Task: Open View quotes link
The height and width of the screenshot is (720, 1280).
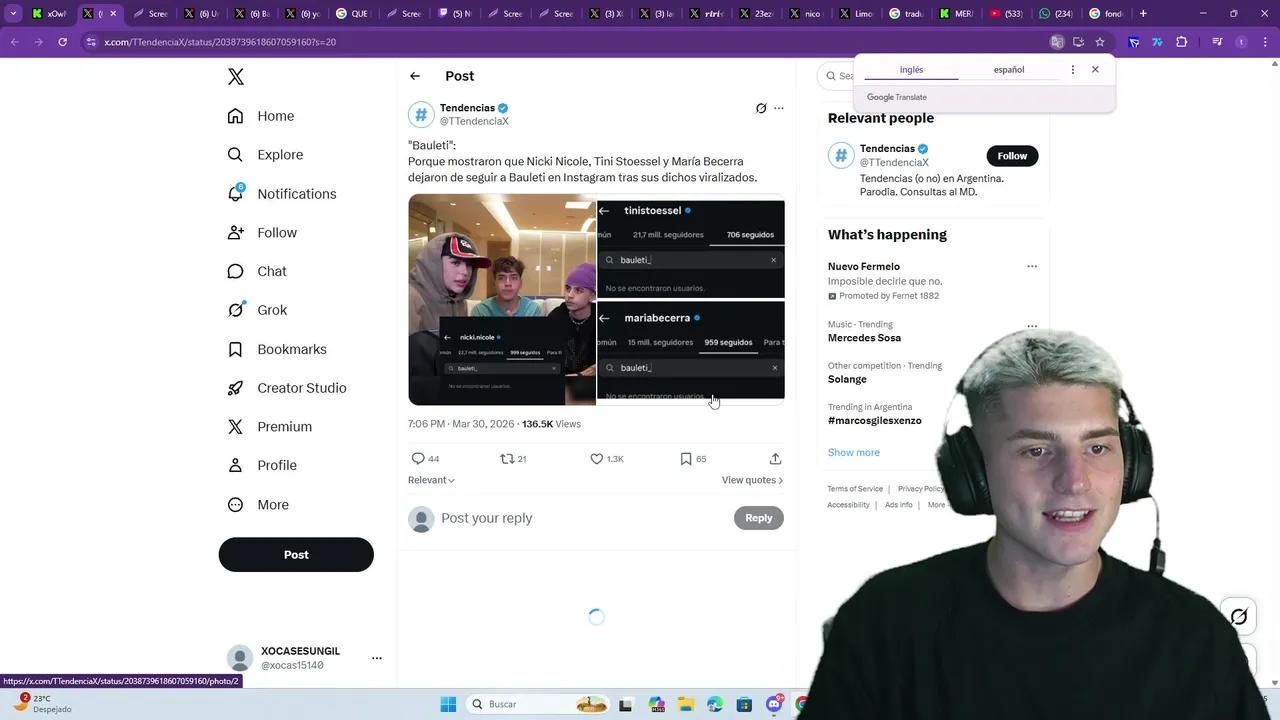Action: [752, 480]
